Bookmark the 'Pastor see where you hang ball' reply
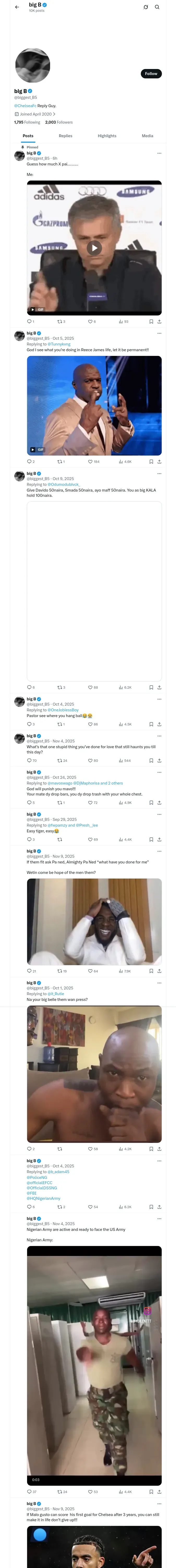 coord(151,724)
